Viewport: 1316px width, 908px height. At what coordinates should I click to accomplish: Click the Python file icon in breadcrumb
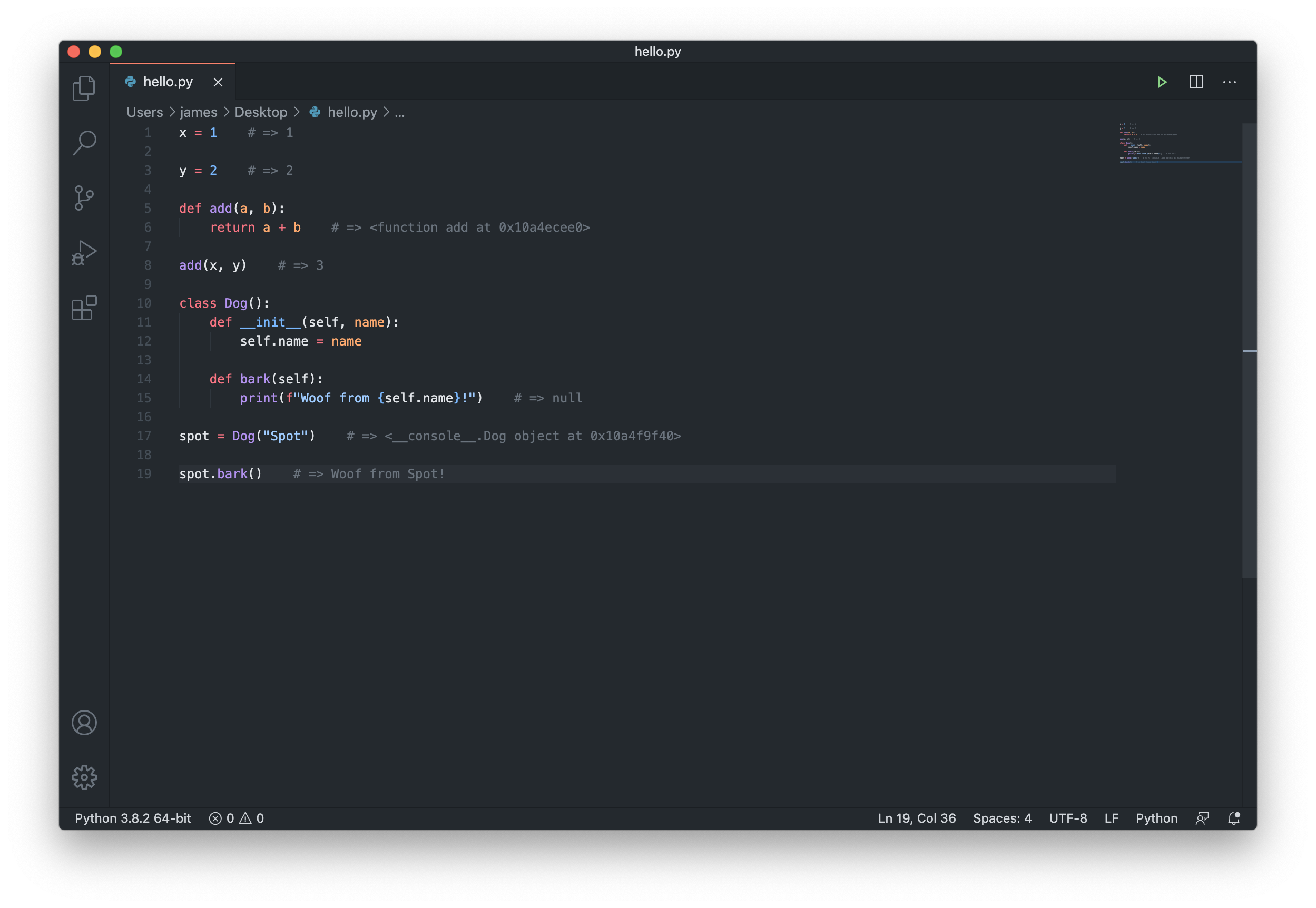(315, 112)
